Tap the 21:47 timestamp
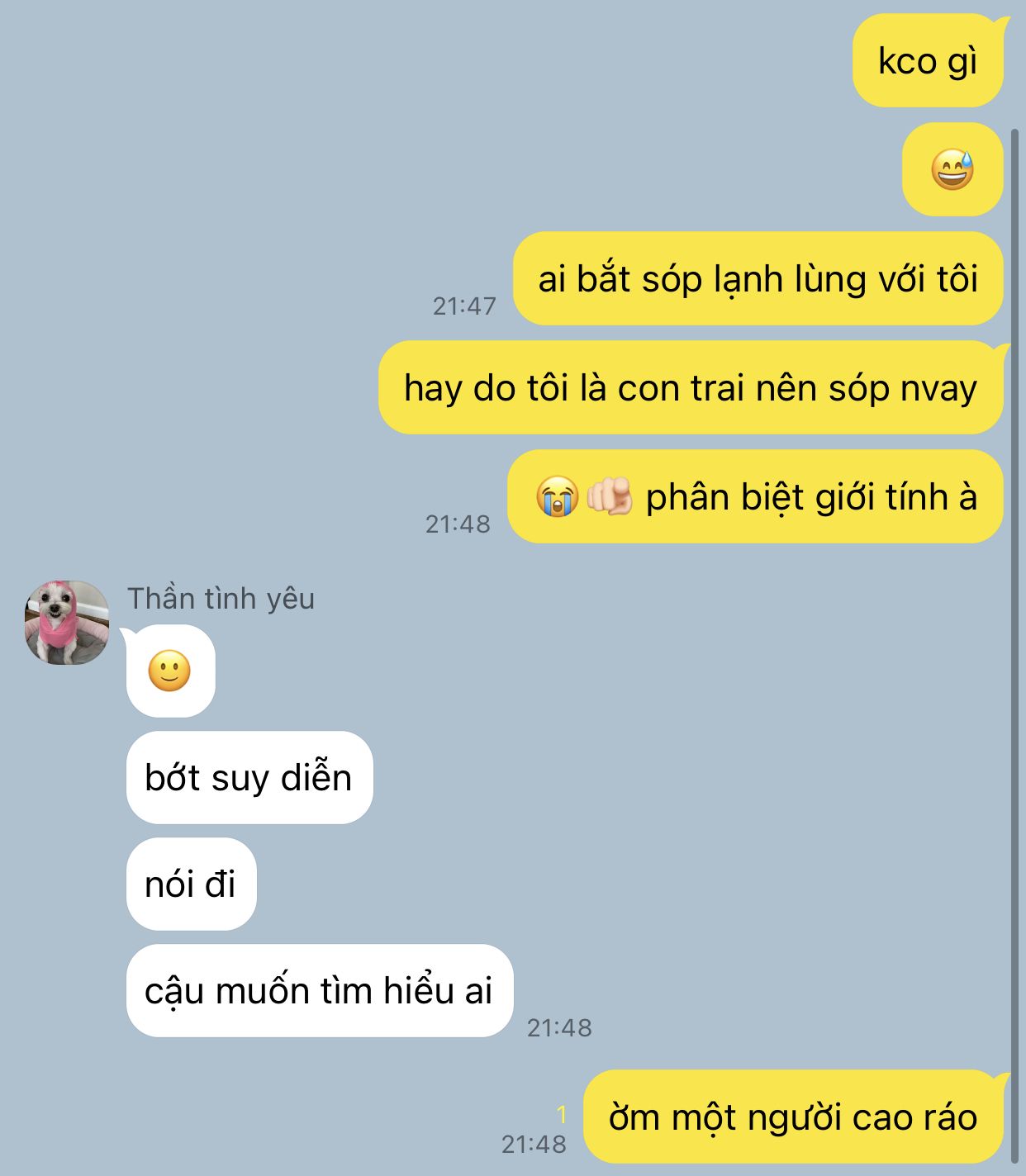The image size is (1026, 1176). (x=464, y=306)
